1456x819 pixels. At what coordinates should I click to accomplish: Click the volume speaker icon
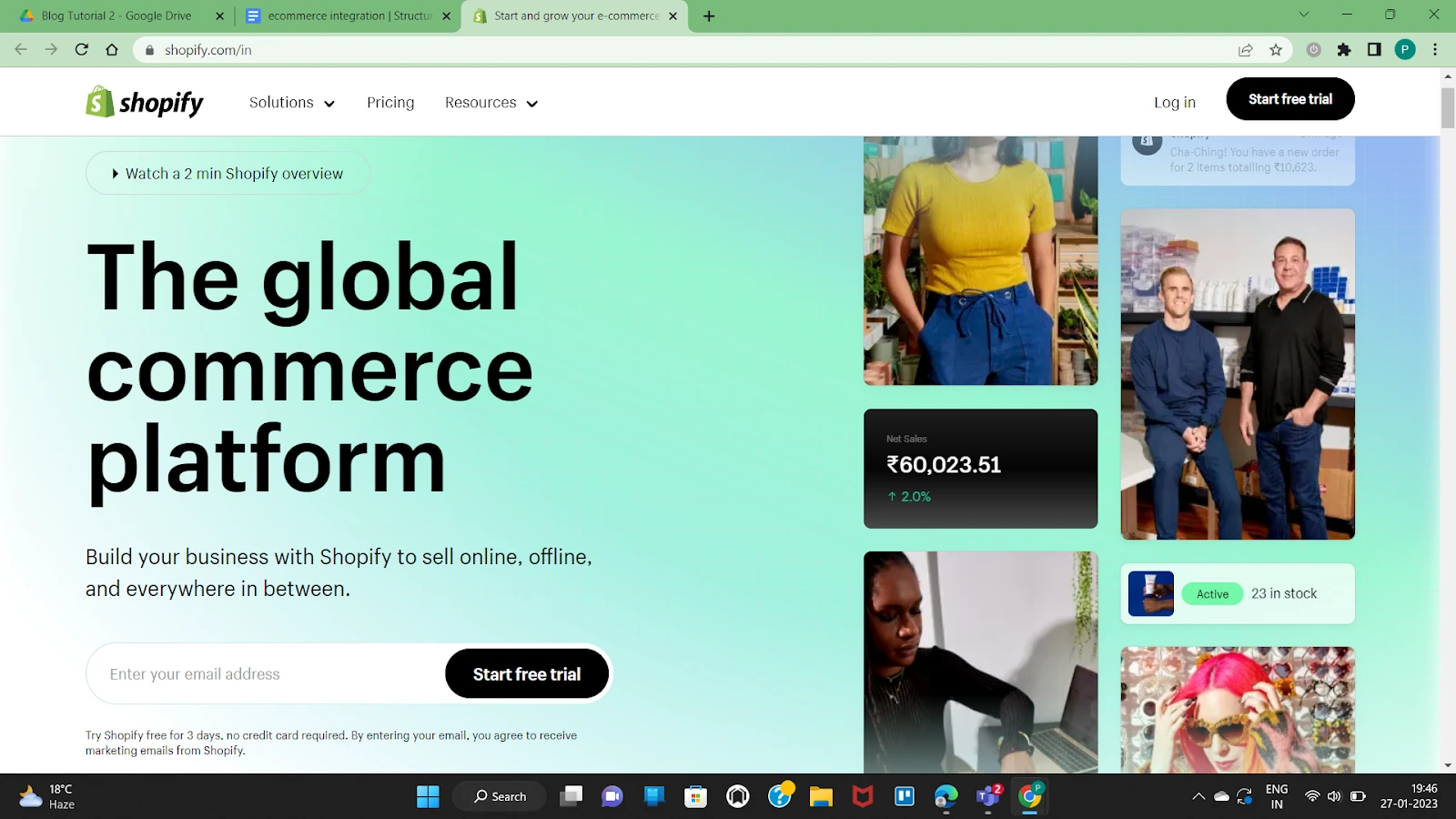(1334, 796)
